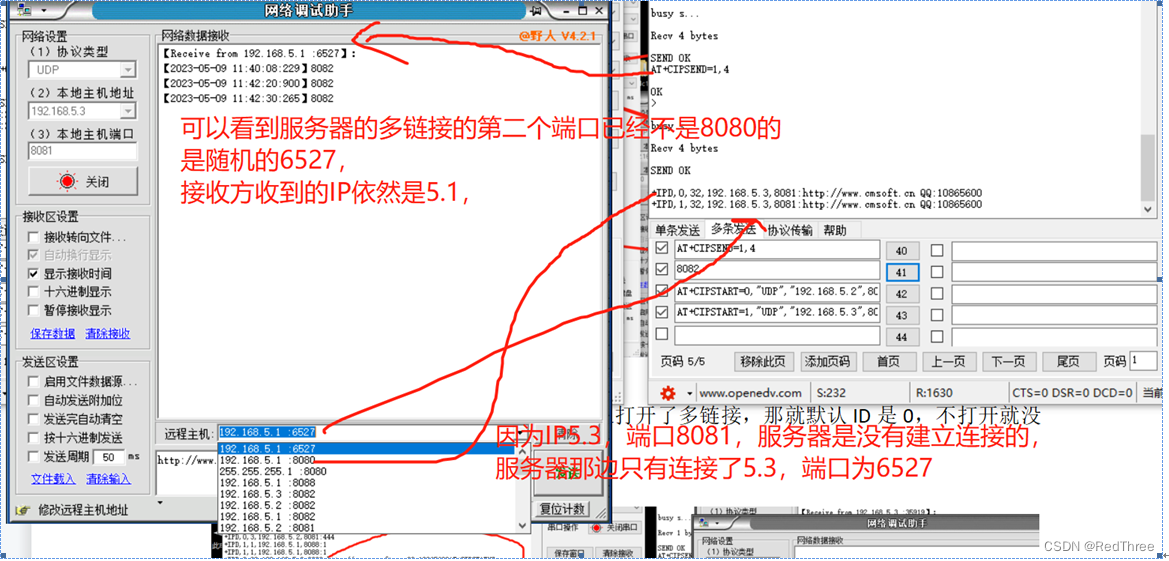Enable 按十六进制发送 checkbox

(x=34, y=437)
